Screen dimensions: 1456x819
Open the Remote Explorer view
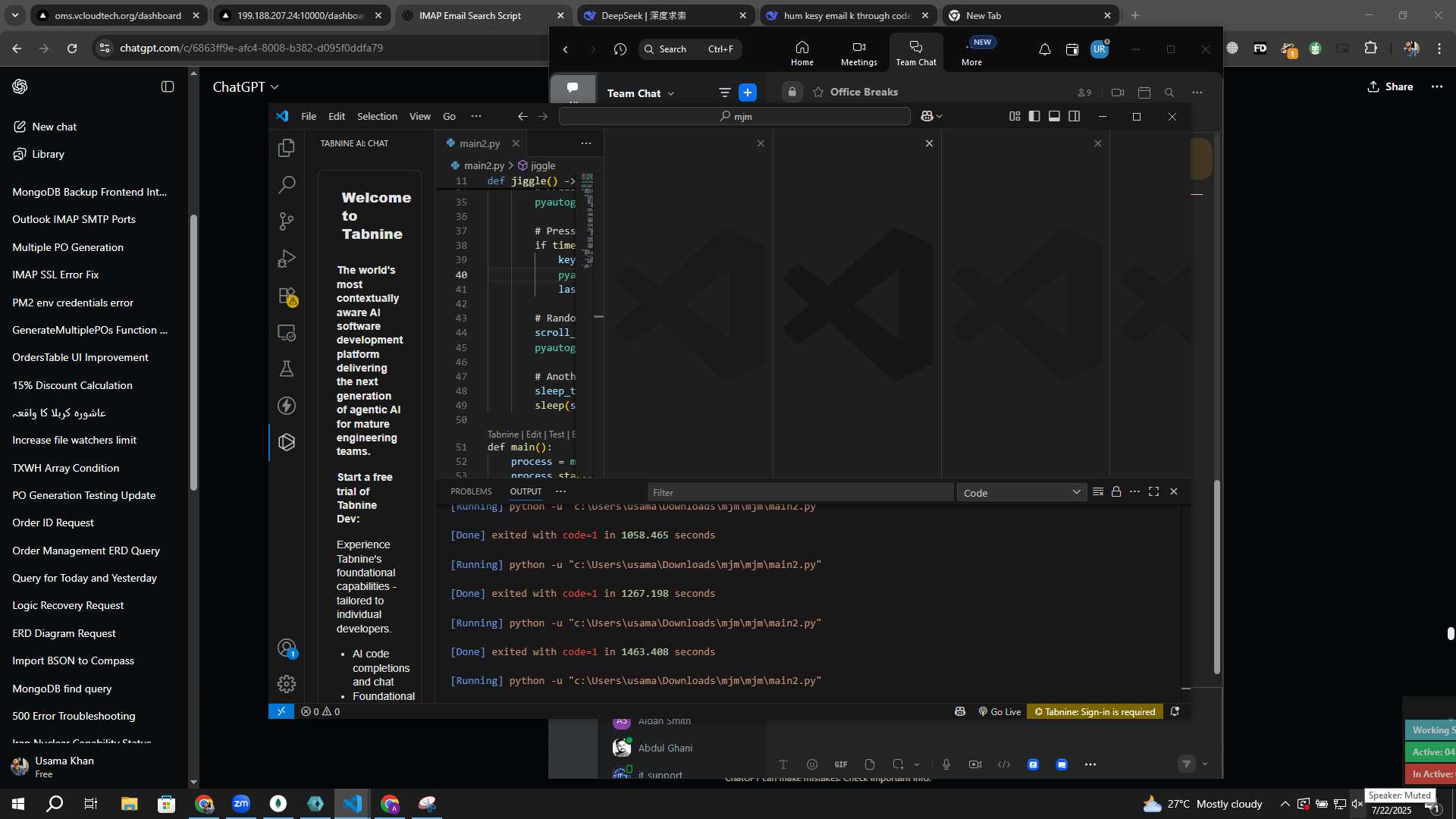287,332
